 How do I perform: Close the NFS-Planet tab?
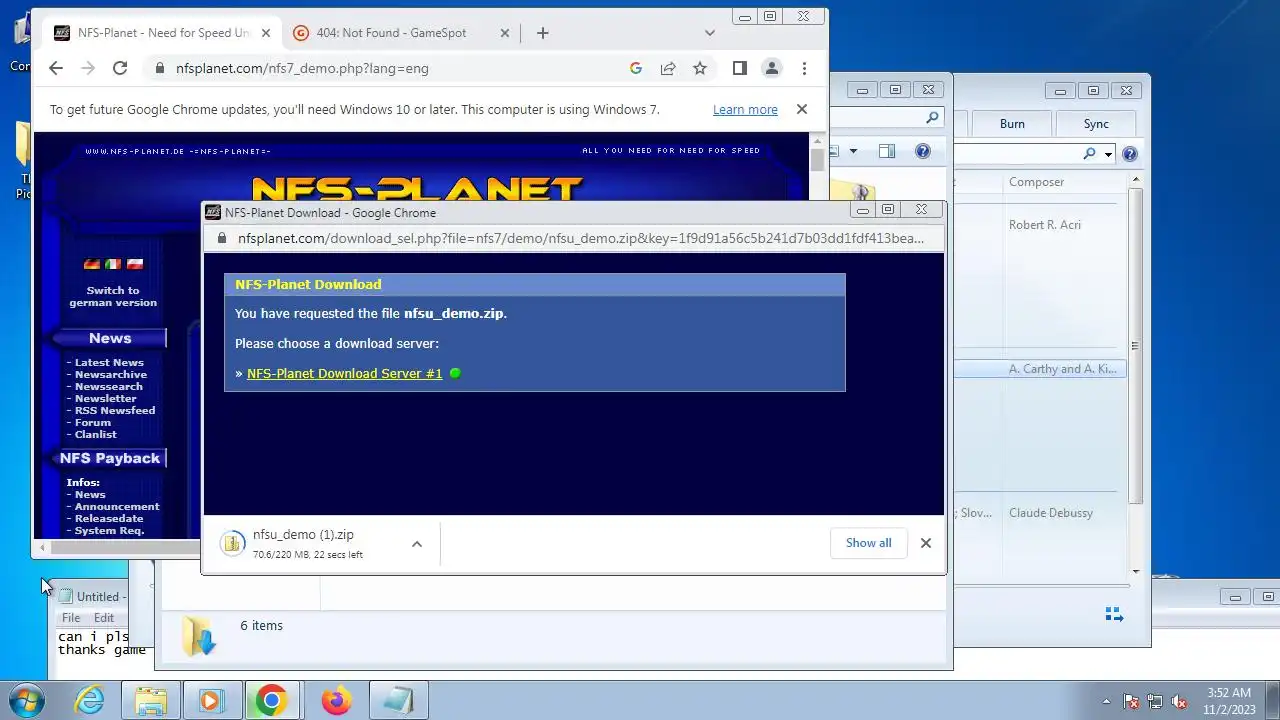pyautogui.click(x=266, y=33)
